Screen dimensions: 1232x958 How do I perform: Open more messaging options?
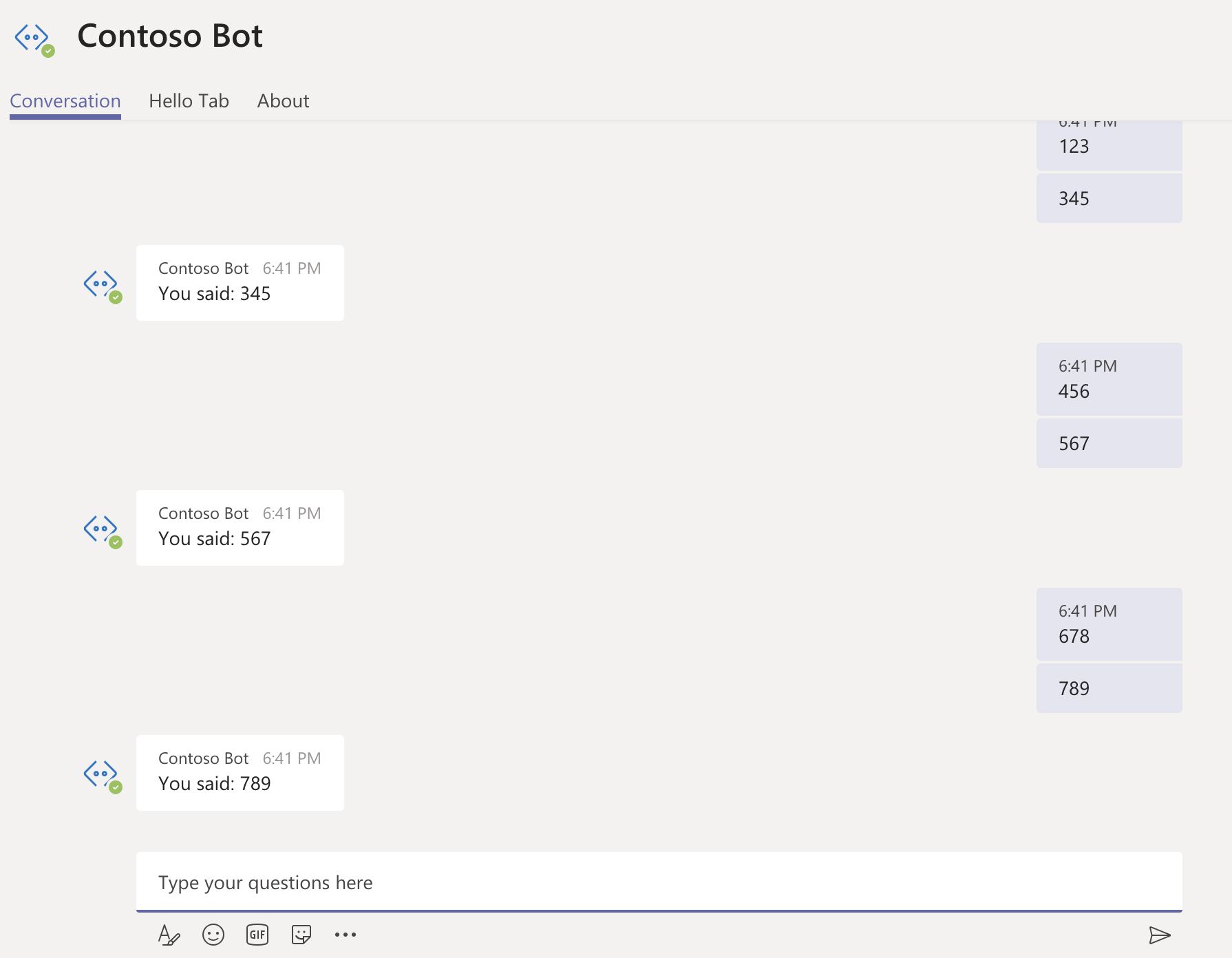click(x=346, y=935)
